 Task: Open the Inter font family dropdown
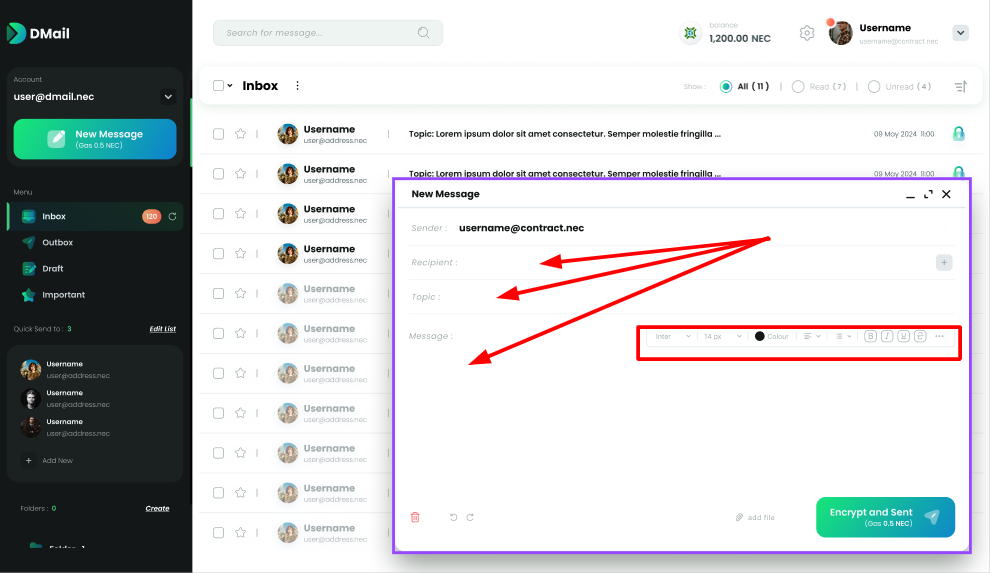pos(673,336)
